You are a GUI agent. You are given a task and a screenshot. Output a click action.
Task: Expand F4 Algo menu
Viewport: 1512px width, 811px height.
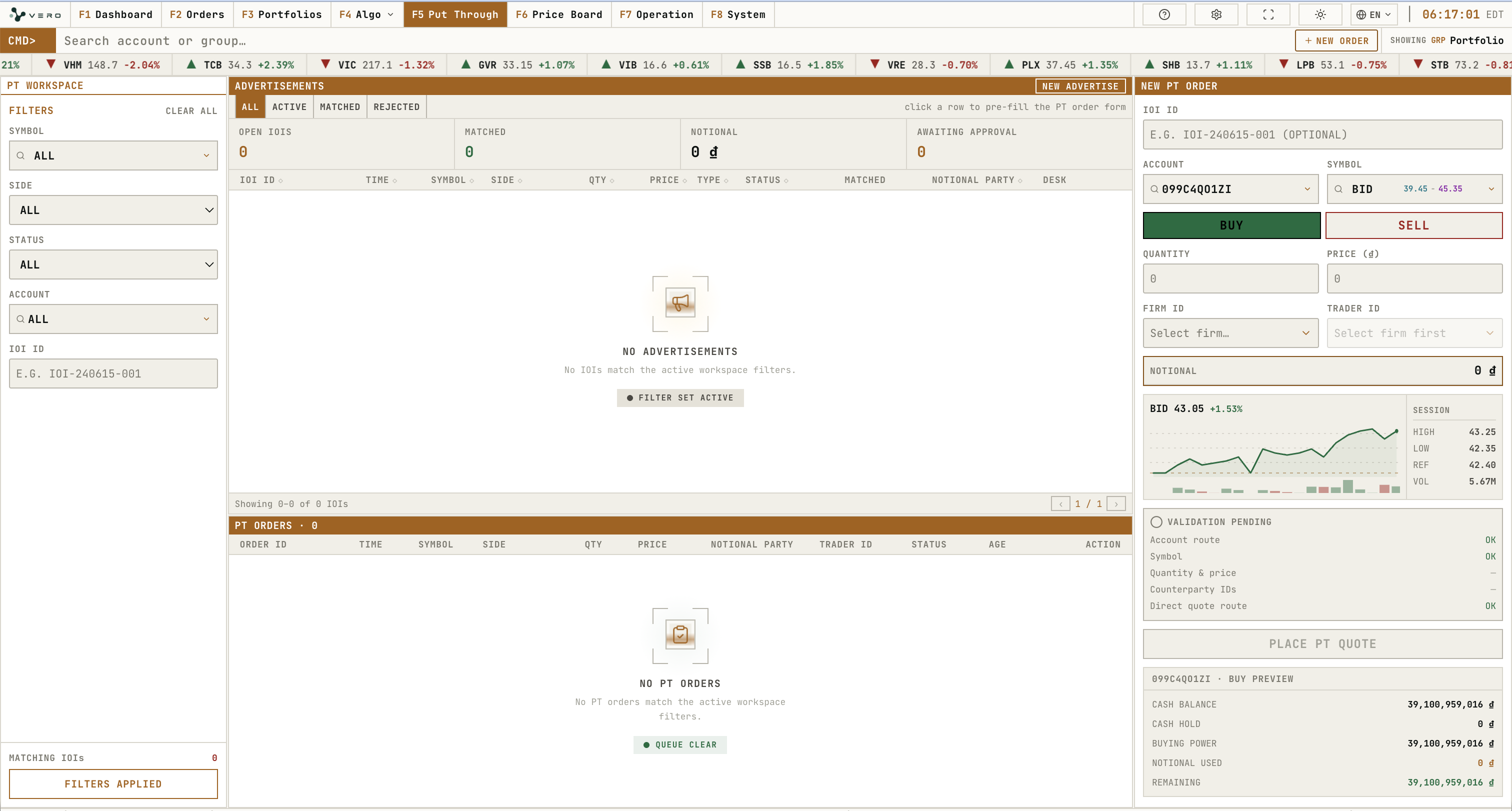(x=366, y=14)
